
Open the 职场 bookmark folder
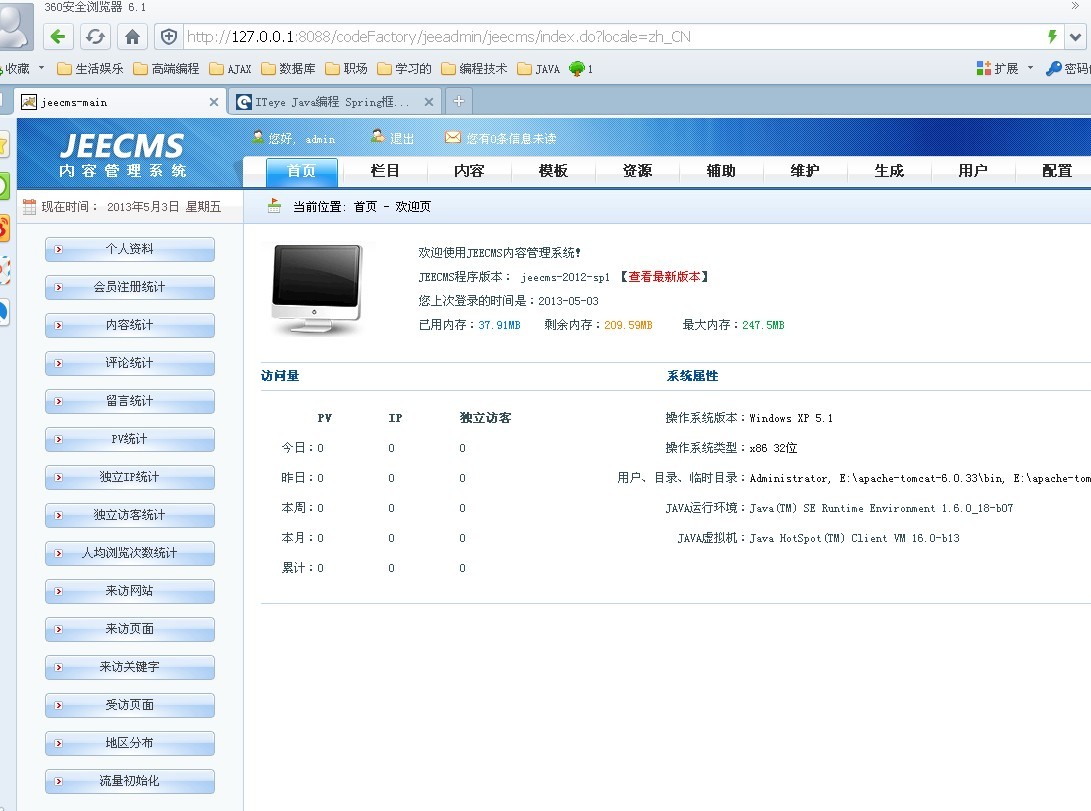pos(346,68)
